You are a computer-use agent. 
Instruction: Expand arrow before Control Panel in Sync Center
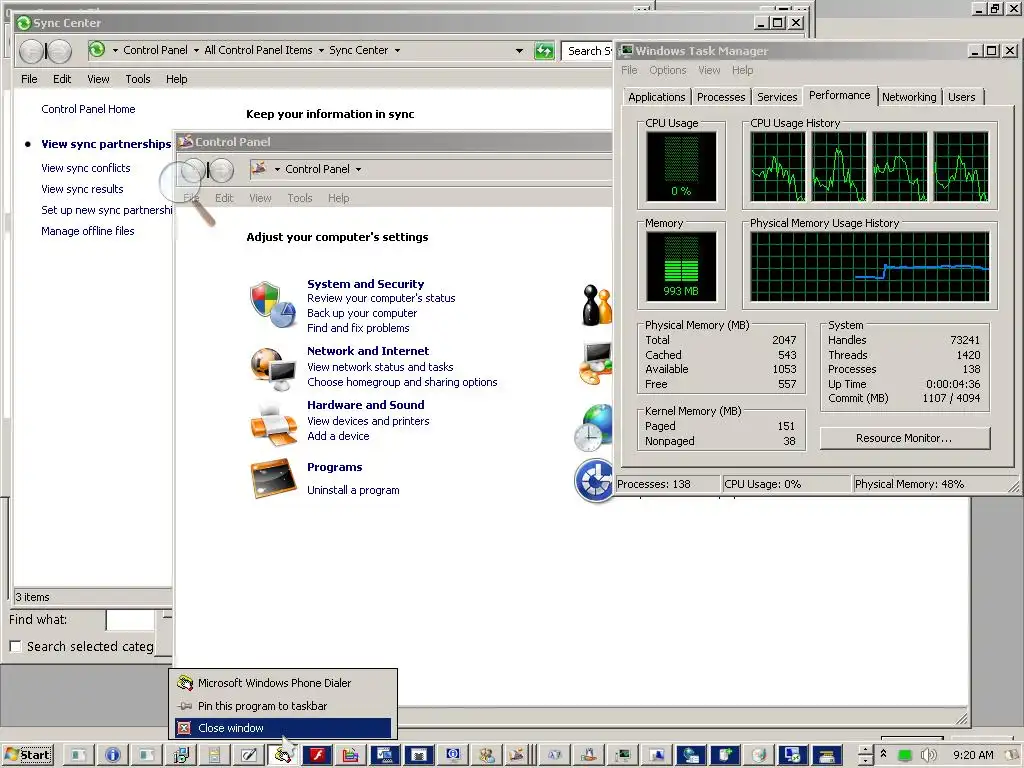115,50
